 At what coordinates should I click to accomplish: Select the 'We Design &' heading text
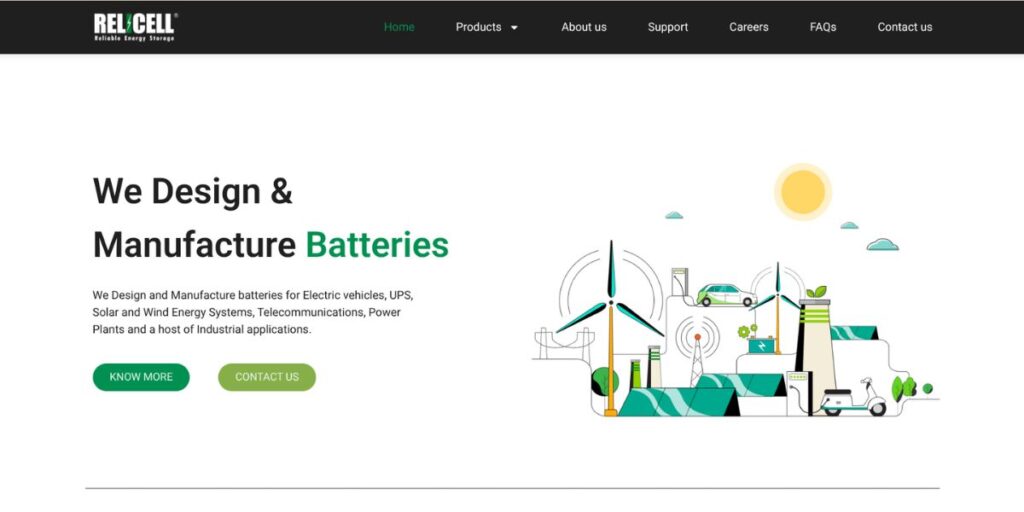tap(193, 191)
